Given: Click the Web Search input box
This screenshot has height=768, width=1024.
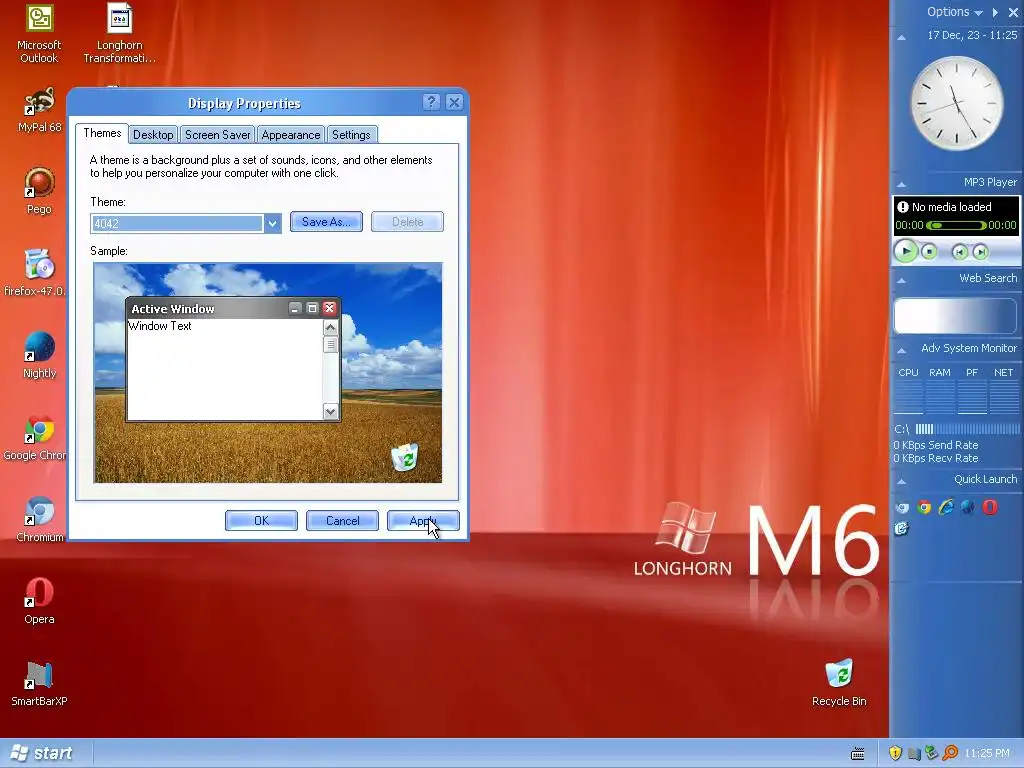Looking at the screenshot, I should pyautogui.click(x=955, y=316).
